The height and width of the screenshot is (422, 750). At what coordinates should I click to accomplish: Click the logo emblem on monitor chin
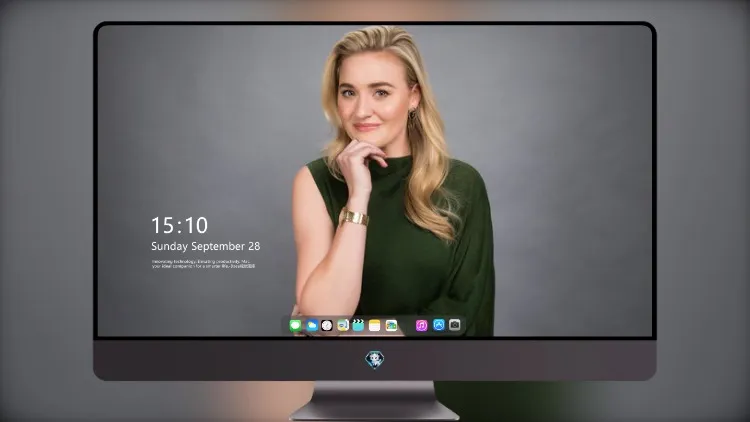pos(375,360)
